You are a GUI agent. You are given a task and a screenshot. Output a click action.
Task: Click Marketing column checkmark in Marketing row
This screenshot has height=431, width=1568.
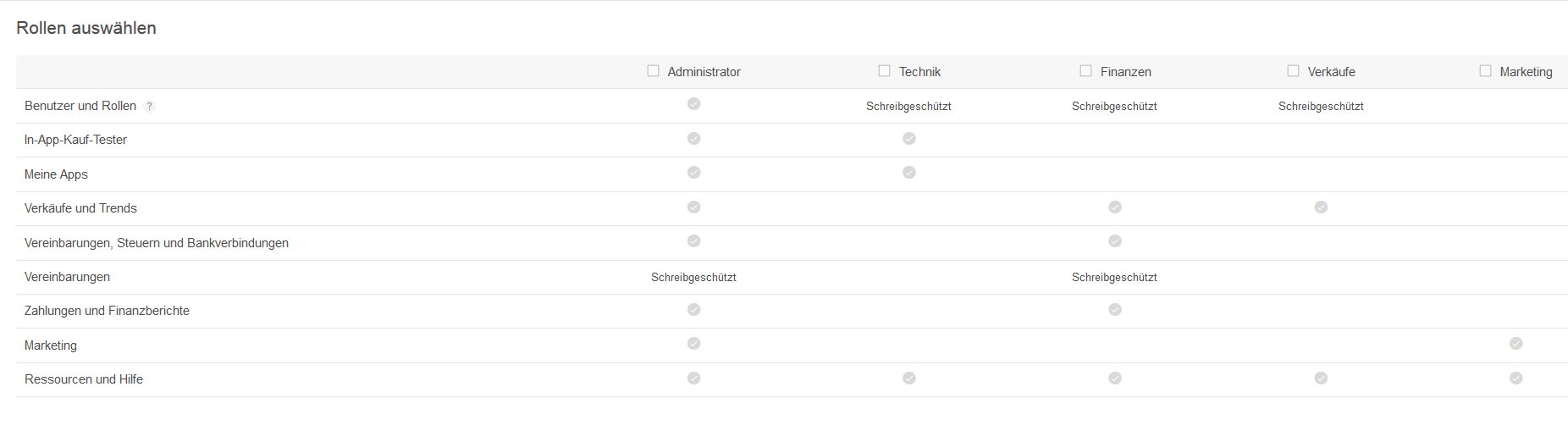tap(1516, 344)
